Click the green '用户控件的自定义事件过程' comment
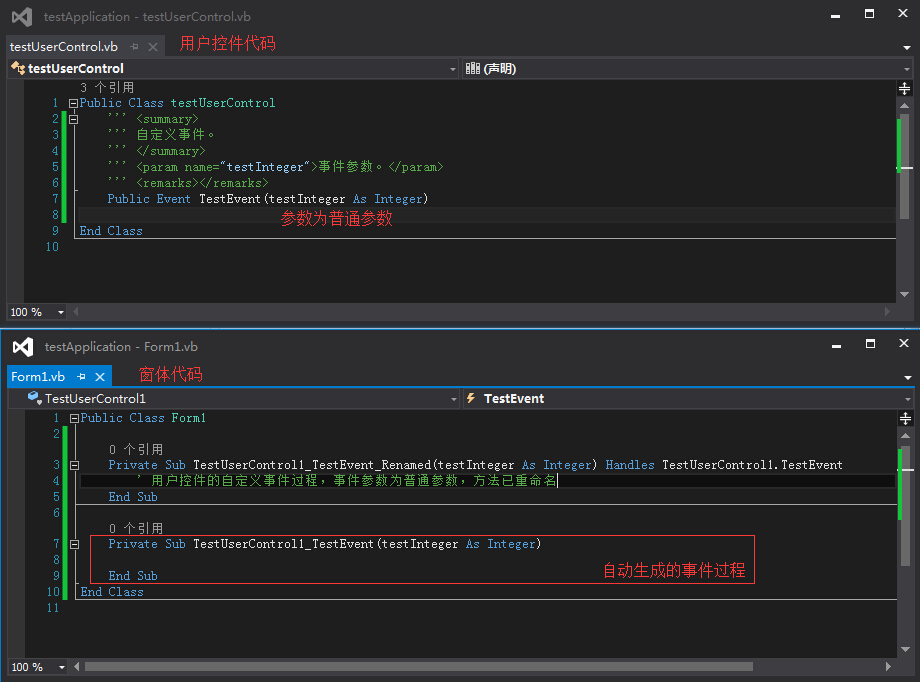This screenshot has width=920, height=682. (347, 481)
